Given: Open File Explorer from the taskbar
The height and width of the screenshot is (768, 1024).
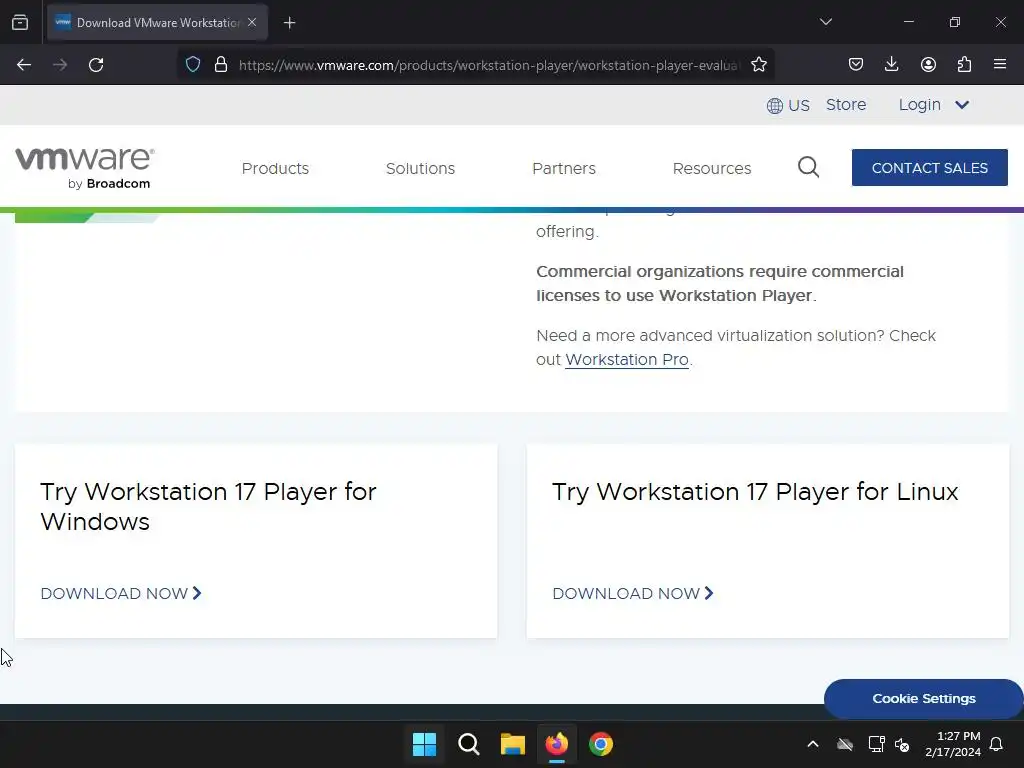Looking at the screenshot, I should [513, 744].
